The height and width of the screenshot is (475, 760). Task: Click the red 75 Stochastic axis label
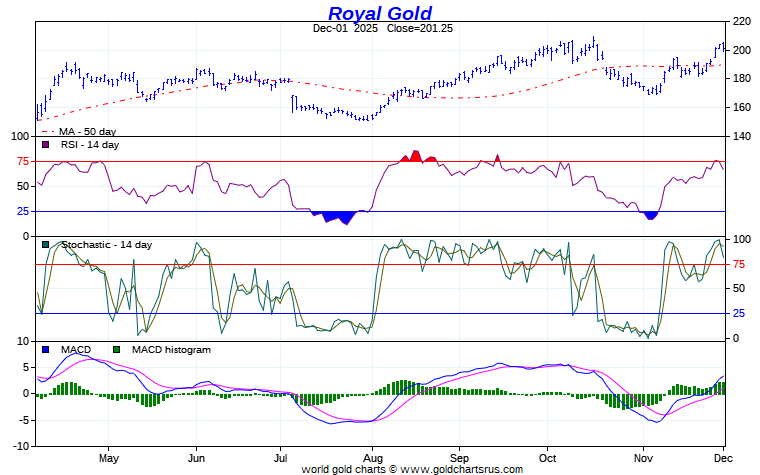click(x=739, y=264)
